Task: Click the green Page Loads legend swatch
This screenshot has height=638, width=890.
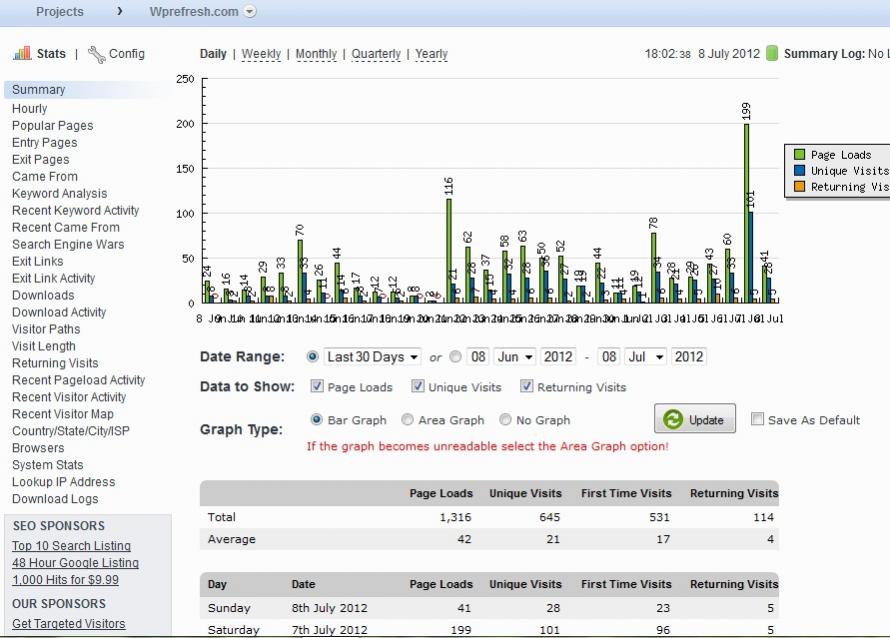Action: [800, 154]
